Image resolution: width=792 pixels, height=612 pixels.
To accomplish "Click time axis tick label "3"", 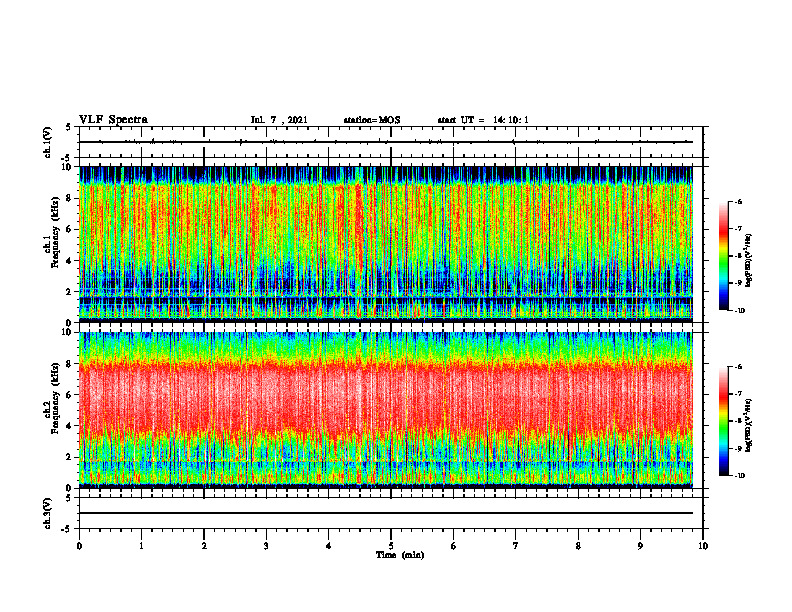I will click(266, 546).
